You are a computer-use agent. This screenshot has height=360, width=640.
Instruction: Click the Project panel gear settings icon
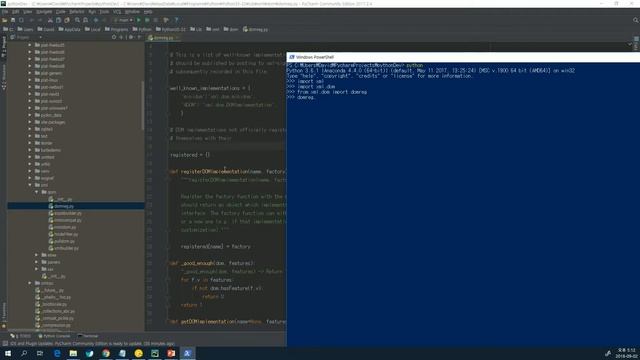coord(131,37)
